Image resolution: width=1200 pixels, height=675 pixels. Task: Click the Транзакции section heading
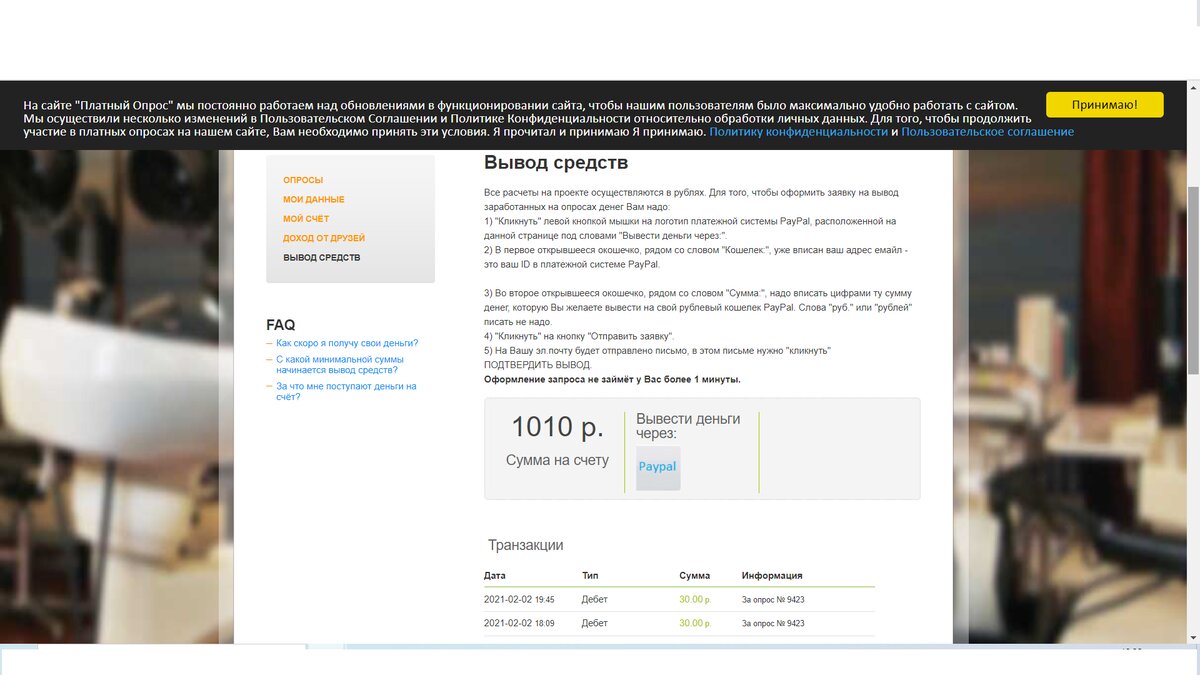(526, 545)
